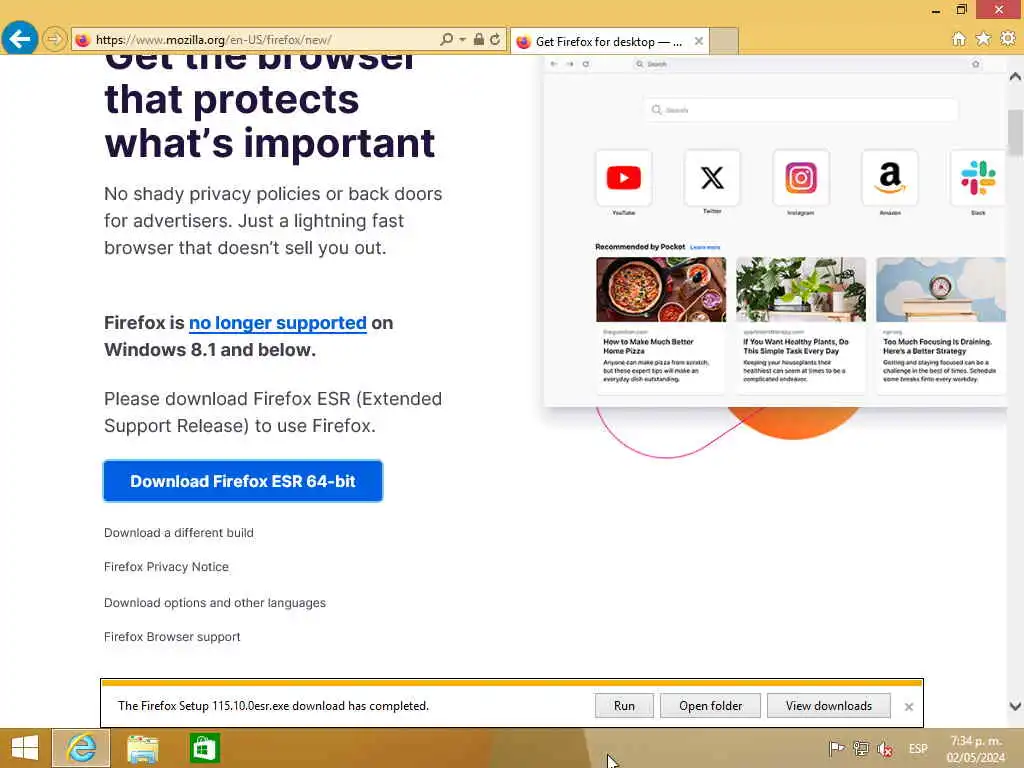Click the ESP language indicator
The height and width of the screenshot is (768, 1024).
(918, 748)
